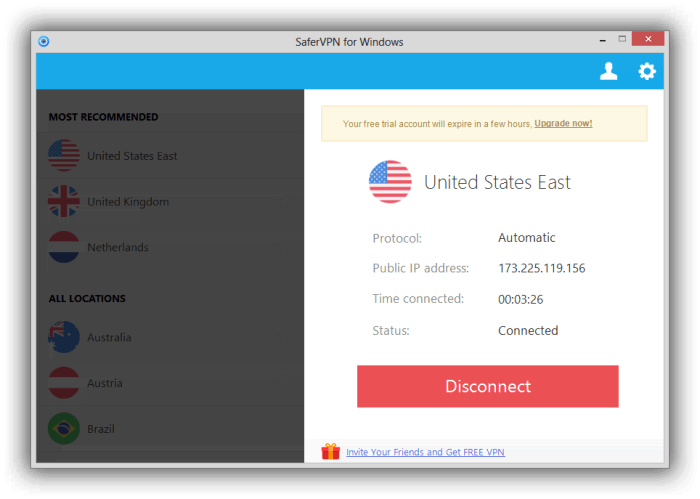Open the user account profile icon
Viewport: 700px width, 499px height.
point(608,71)
